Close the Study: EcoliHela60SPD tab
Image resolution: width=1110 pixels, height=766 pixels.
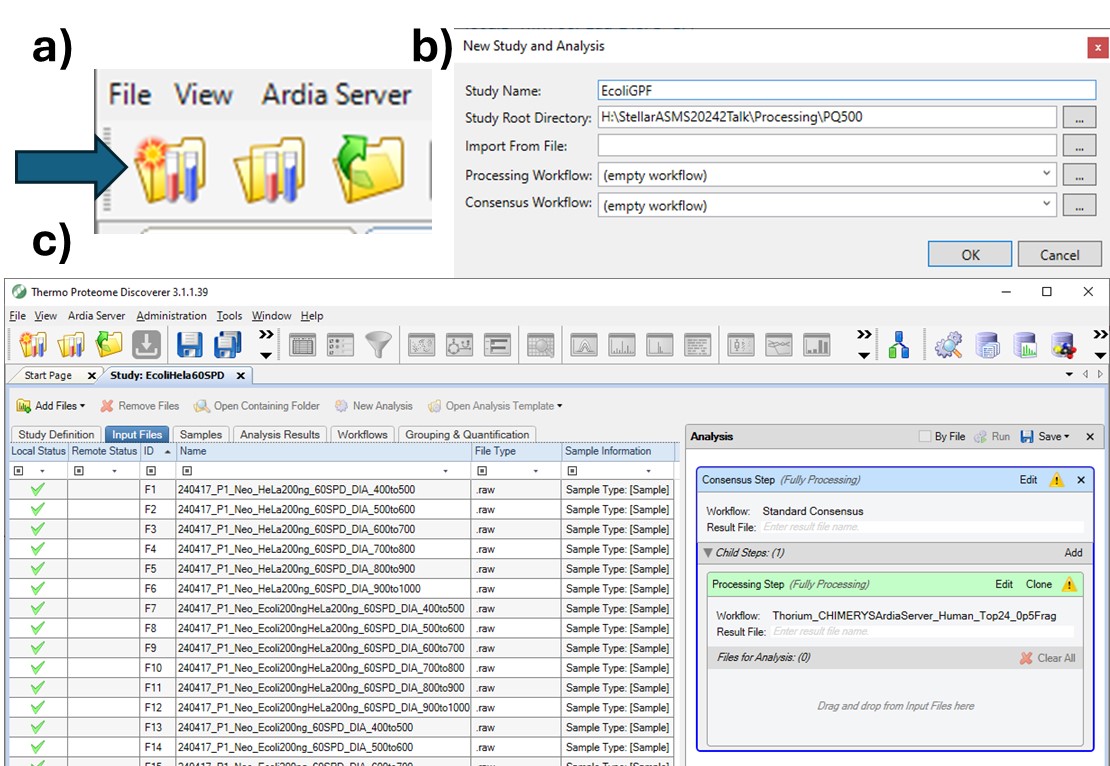click(x=241, y=376)
